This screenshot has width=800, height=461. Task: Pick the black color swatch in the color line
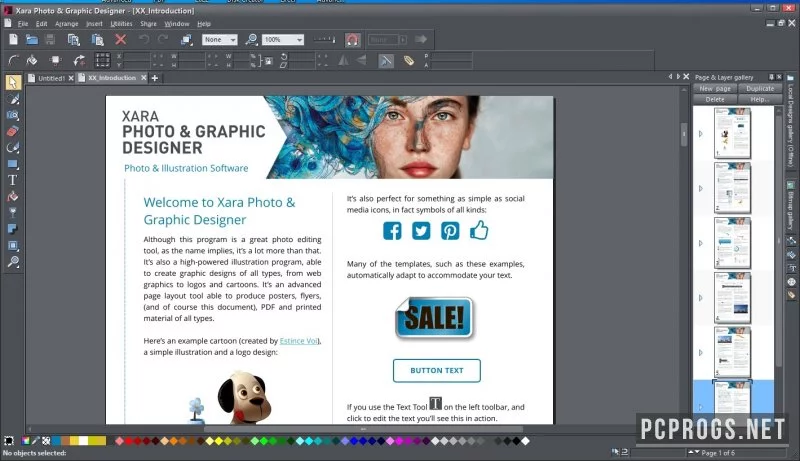(516, 441)
